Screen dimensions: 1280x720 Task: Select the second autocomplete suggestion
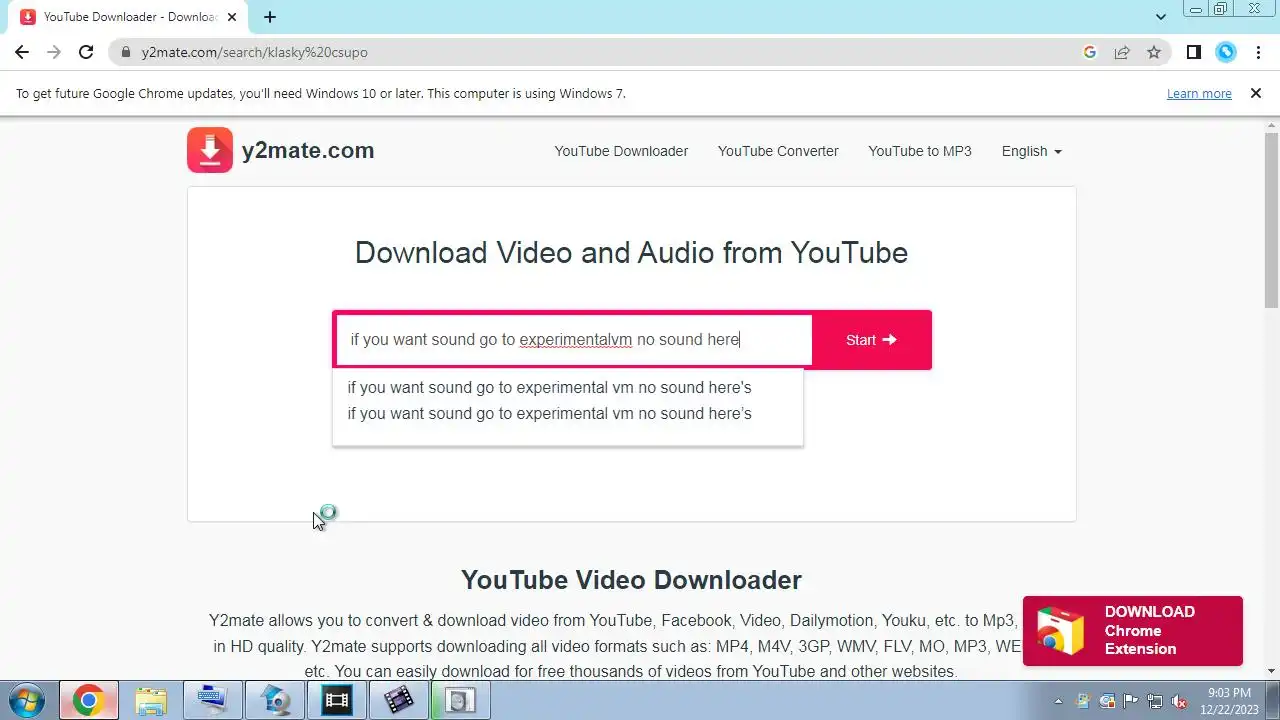click(x=567, y=414)
